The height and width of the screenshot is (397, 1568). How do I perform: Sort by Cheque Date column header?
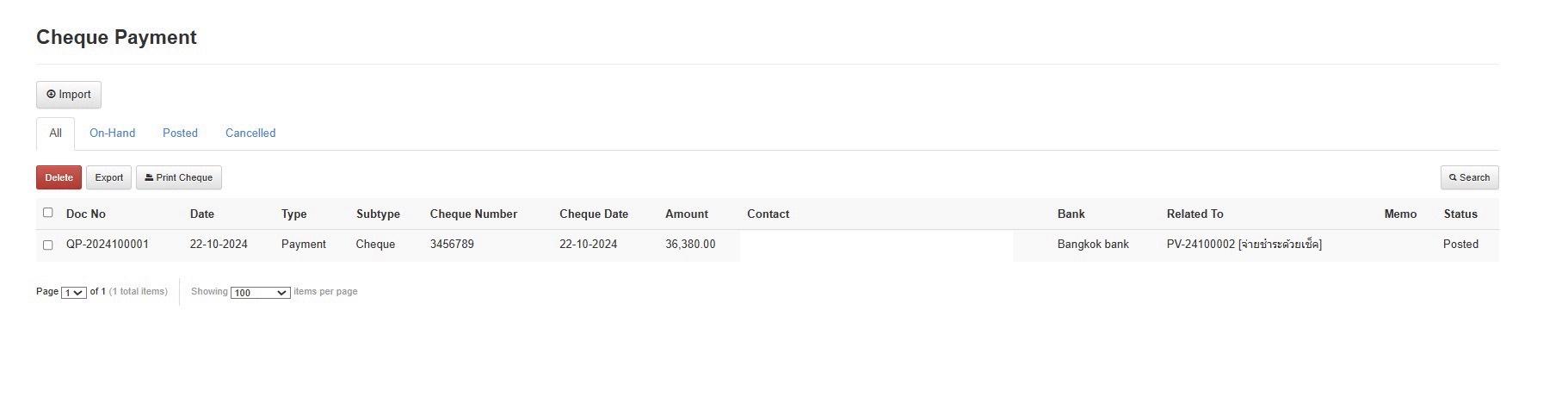[594, 214]
